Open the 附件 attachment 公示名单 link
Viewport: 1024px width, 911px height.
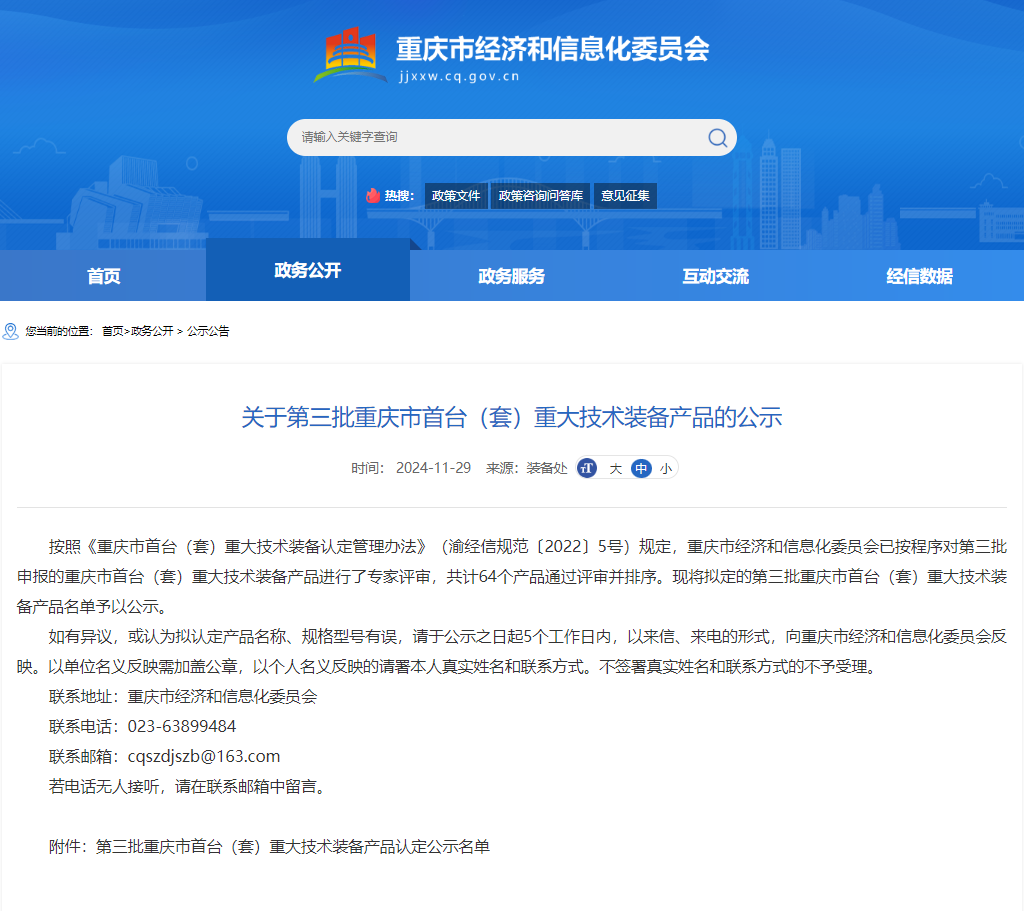pos(293,847)
